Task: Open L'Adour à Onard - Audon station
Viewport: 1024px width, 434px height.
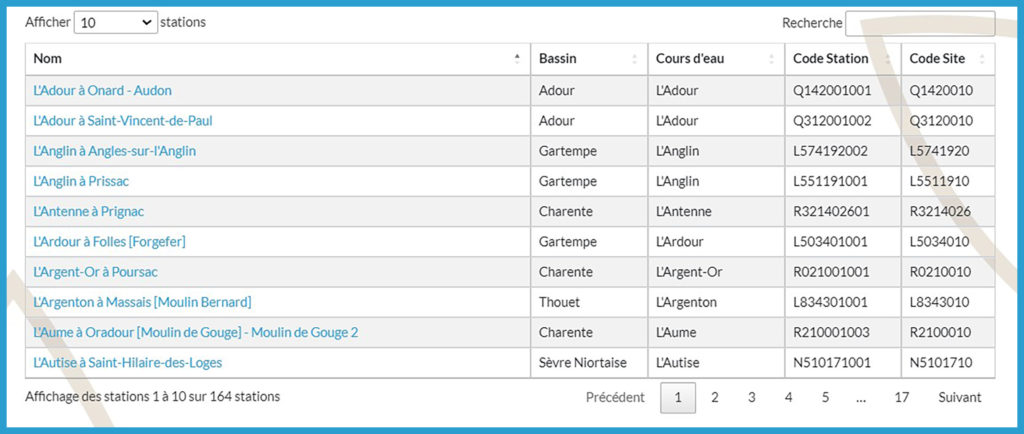Action: click(102, 90)
